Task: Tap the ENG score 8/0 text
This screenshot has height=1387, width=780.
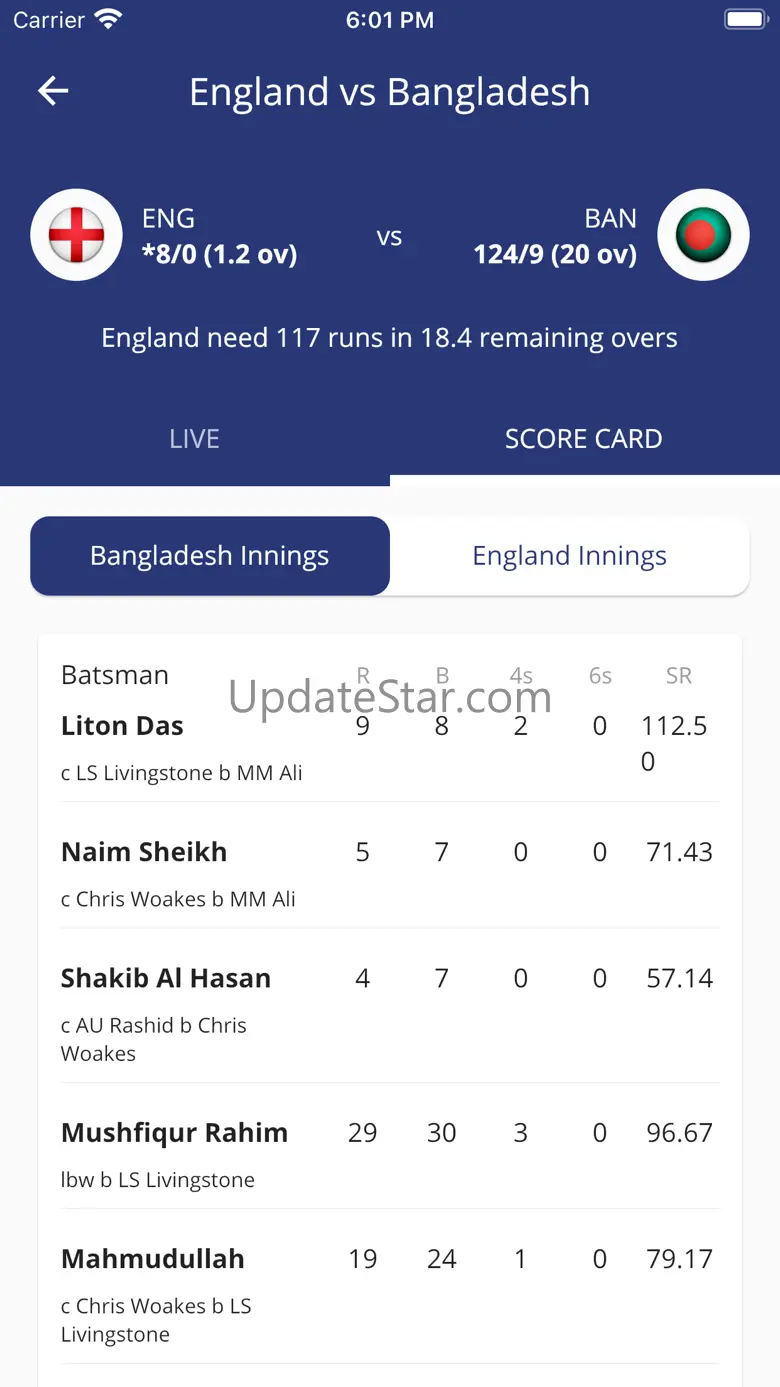Action: click(x=220, y=254)
